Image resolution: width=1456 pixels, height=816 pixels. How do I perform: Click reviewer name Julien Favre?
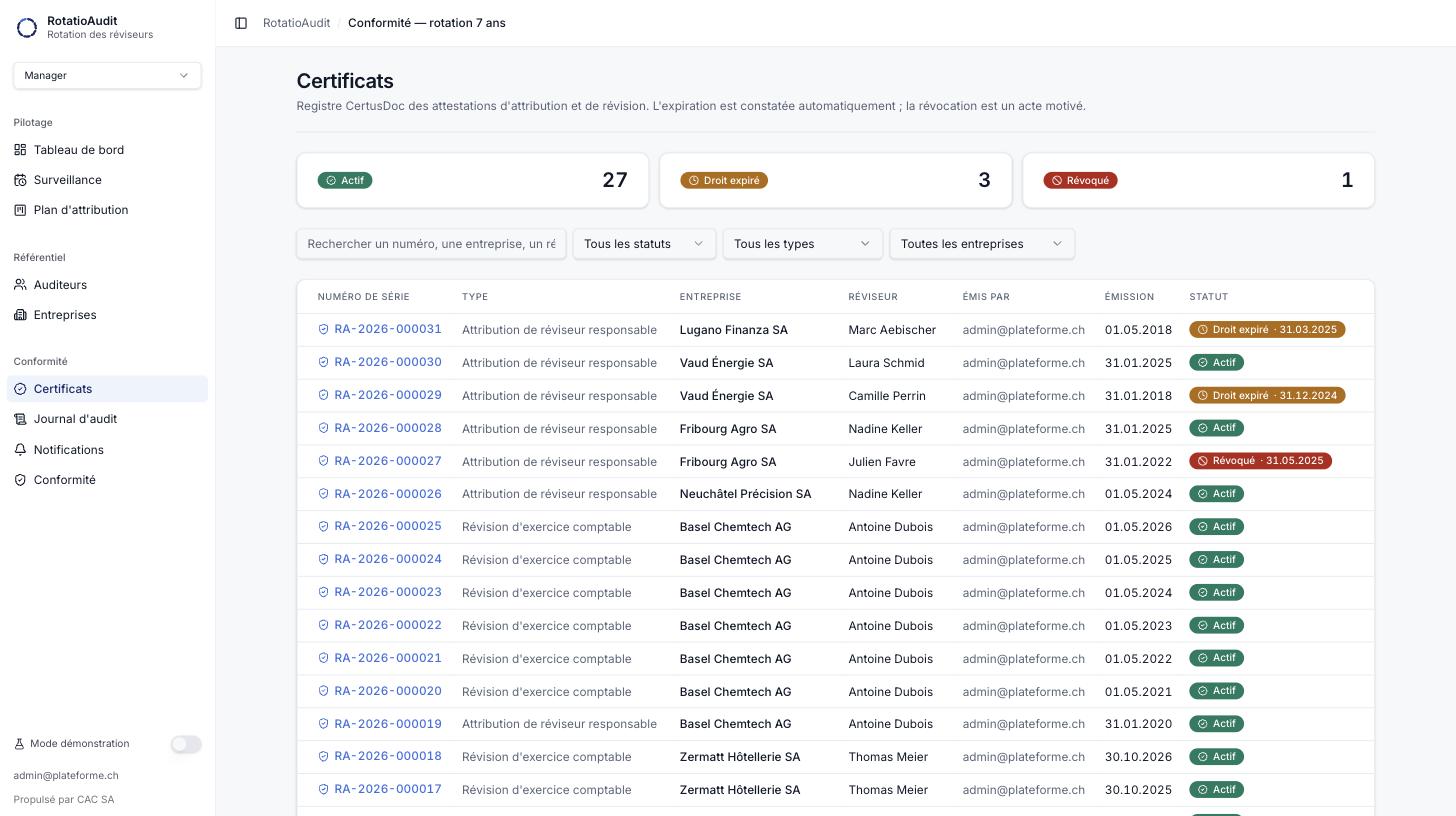click(x=882, y=462)
